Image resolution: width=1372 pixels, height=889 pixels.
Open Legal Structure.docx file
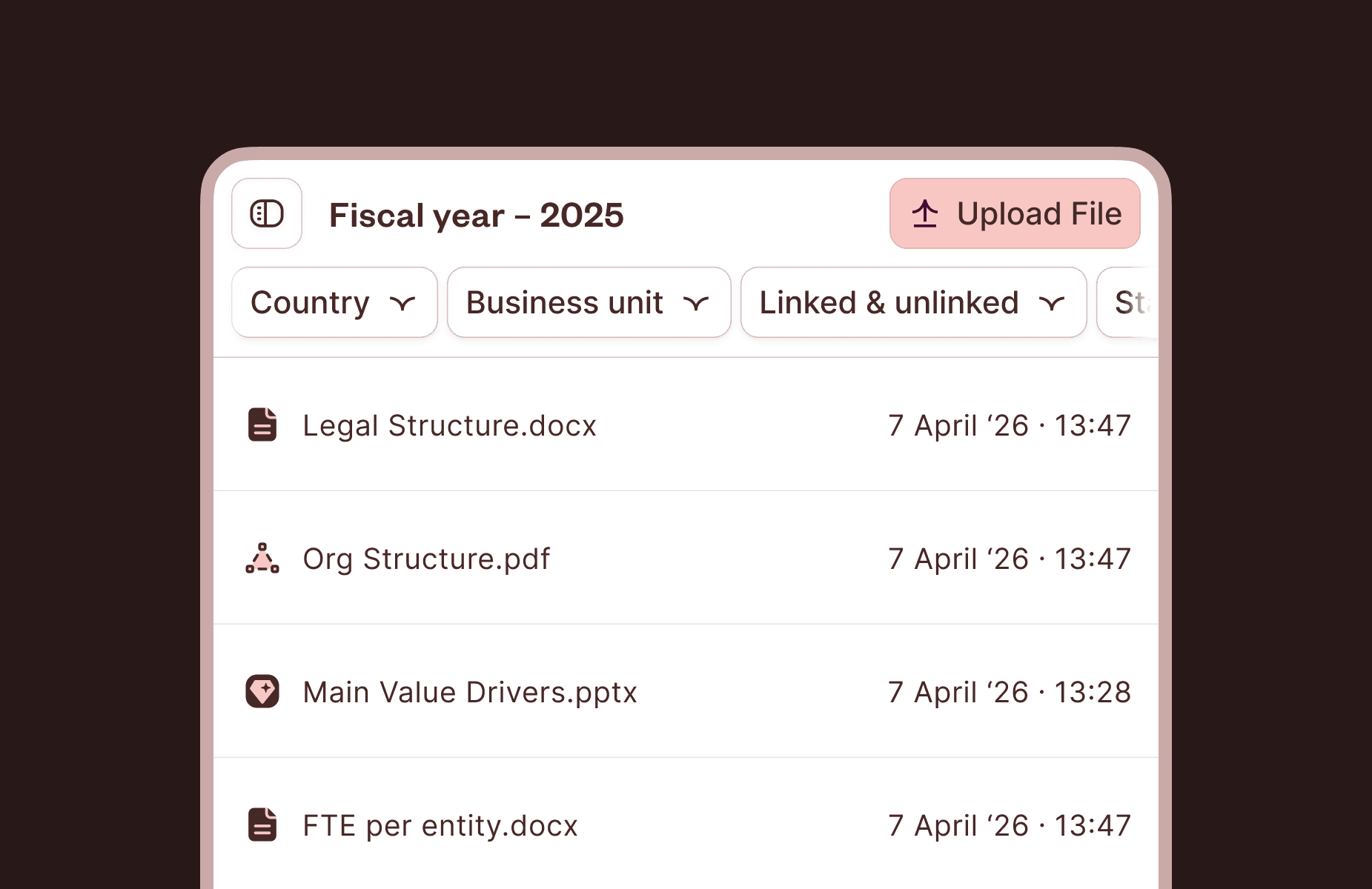pyautogui.click(x=449, y=426)
